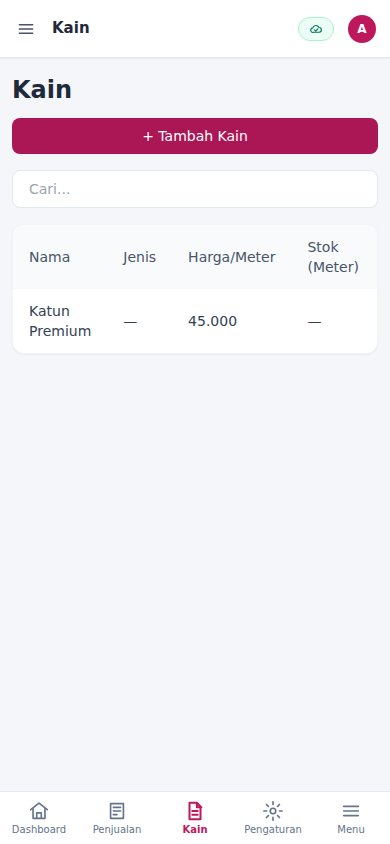Open the hamburger sidebar menu icon
This screenshot has height=844, width=390.
(x=26, y=29)
